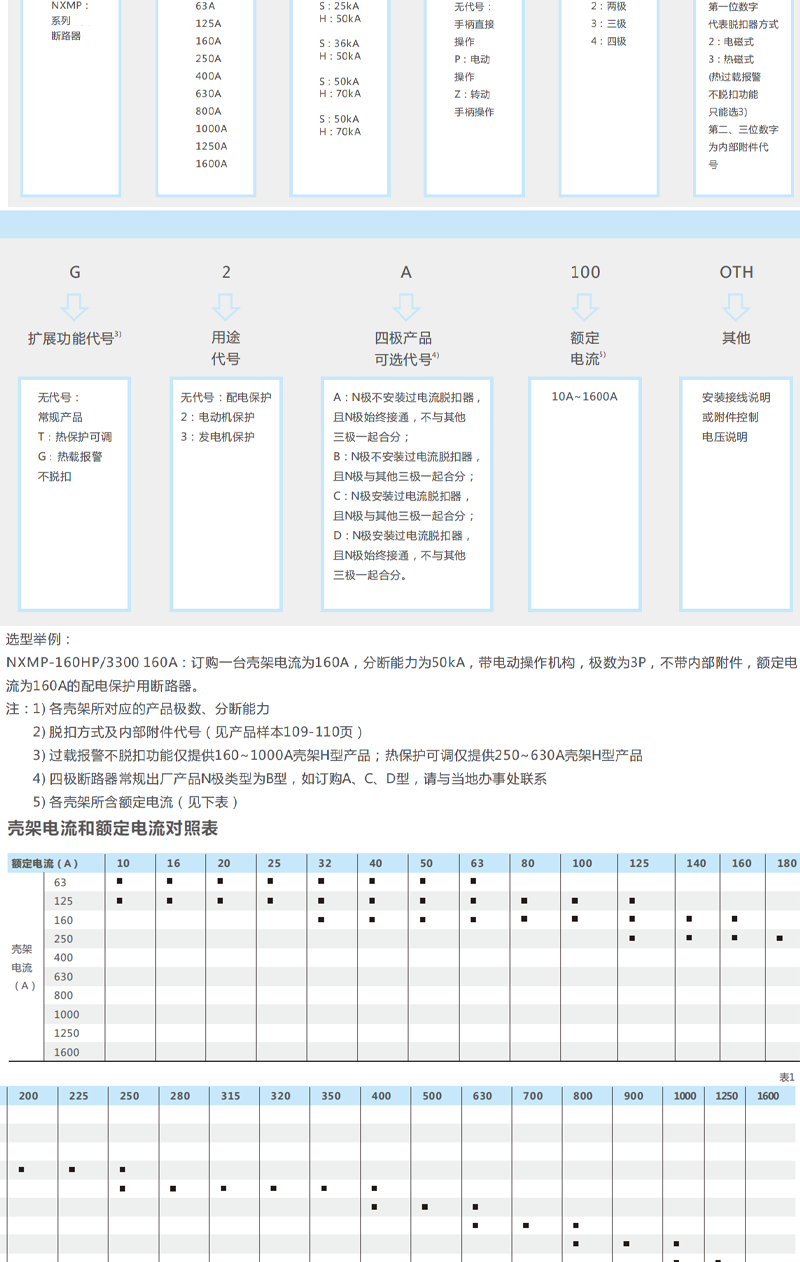
Task: Click the down arrow under OTH
Action: [x=736, y=306]
